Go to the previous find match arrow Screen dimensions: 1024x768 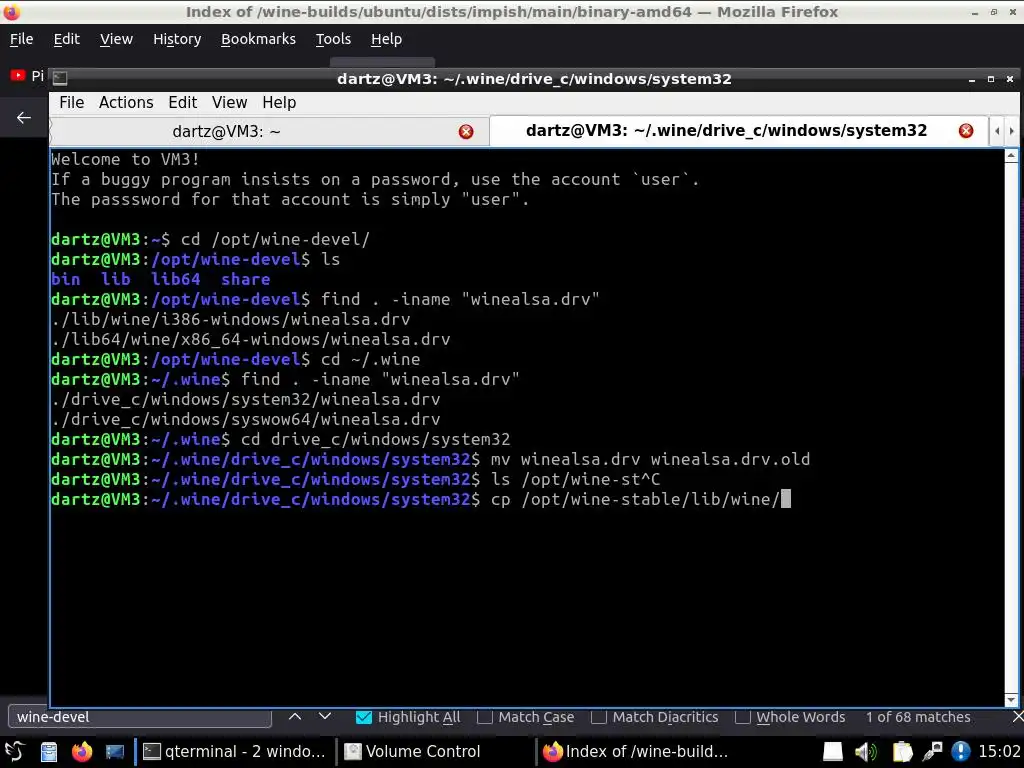(295, 716)
